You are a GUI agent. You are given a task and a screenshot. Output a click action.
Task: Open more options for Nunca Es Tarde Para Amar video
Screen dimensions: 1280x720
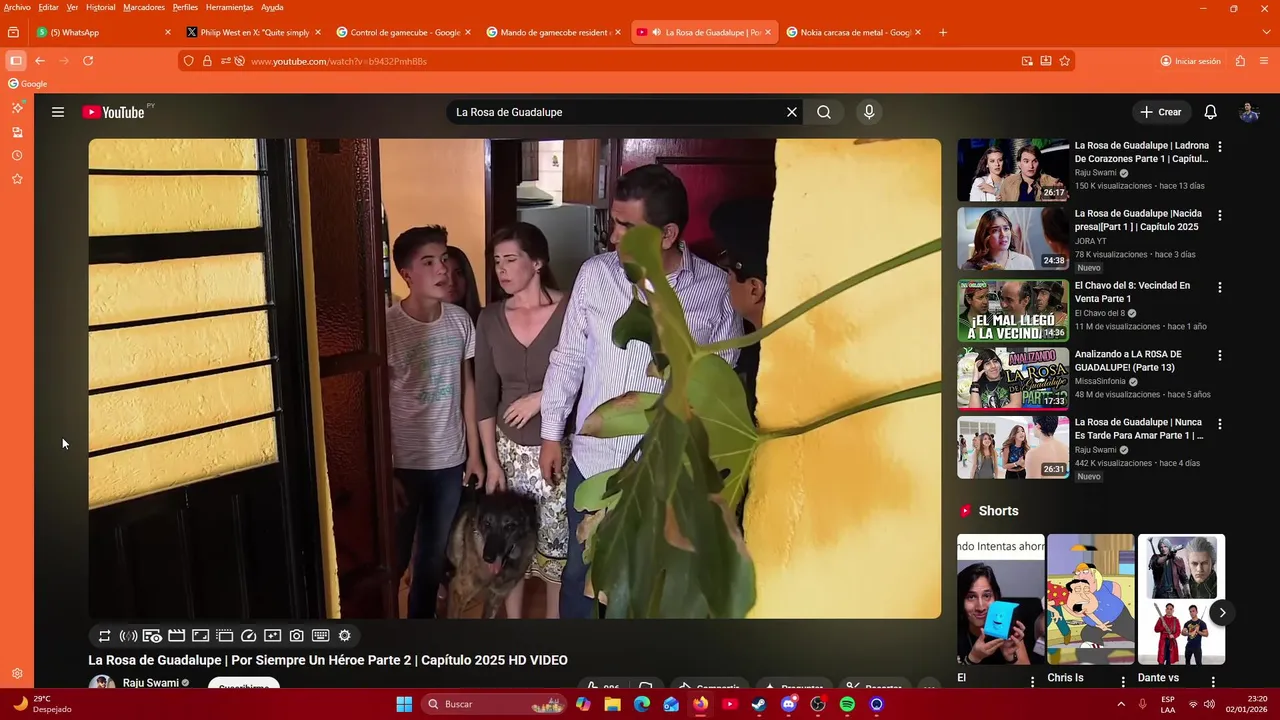point(1219,424)
